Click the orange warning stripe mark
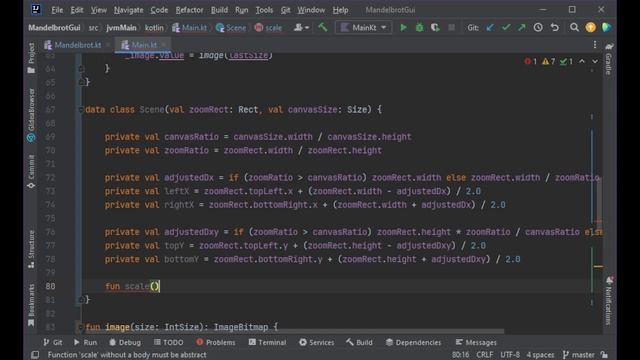This screenshot has width=640, height=360. click(598, 266)
